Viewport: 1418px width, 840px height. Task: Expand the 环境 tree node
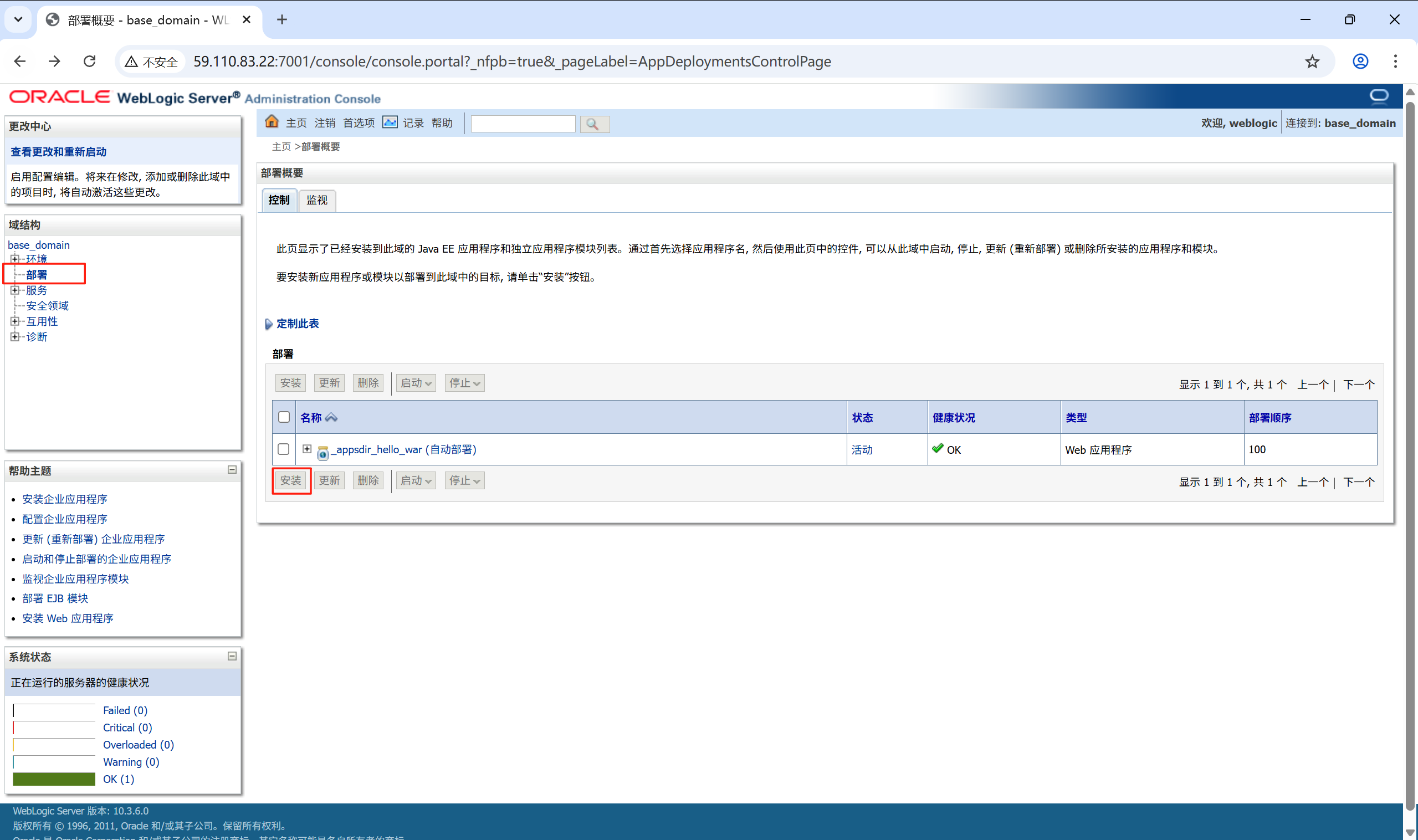point(15,259)
